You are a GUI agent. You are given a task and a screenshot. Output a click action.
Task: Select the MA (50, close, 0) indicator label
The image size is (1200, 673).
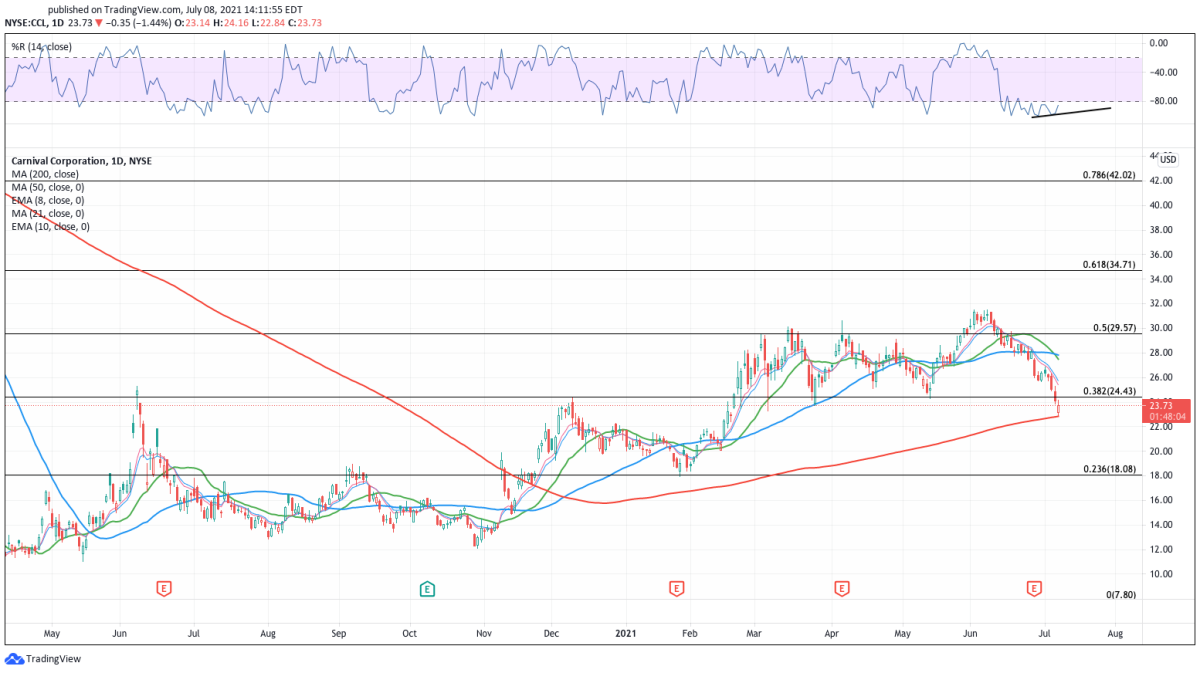pyautogui.click(x=48, y=187)
